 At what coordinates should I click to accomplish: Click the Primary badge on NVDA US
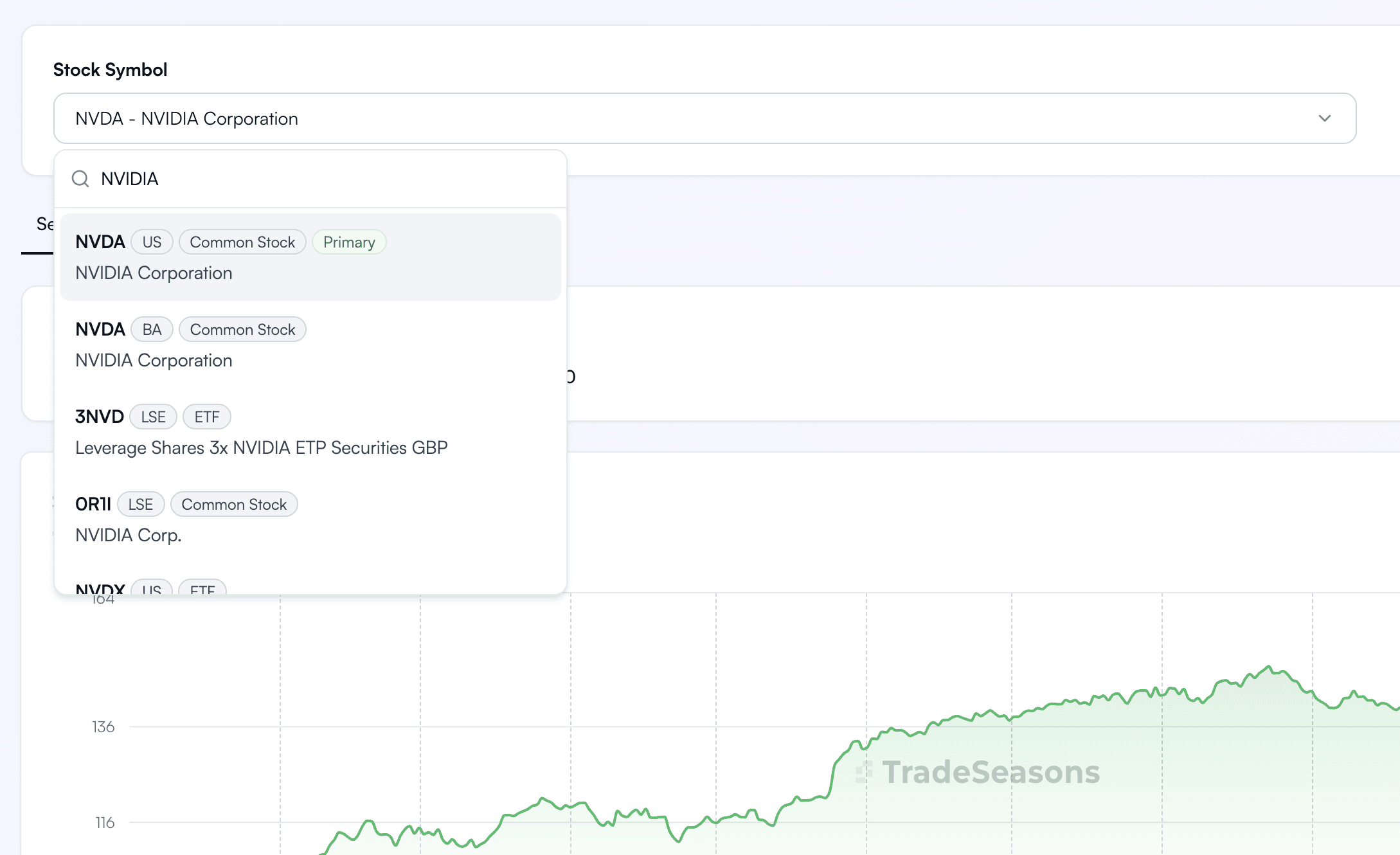pos(349,242)
